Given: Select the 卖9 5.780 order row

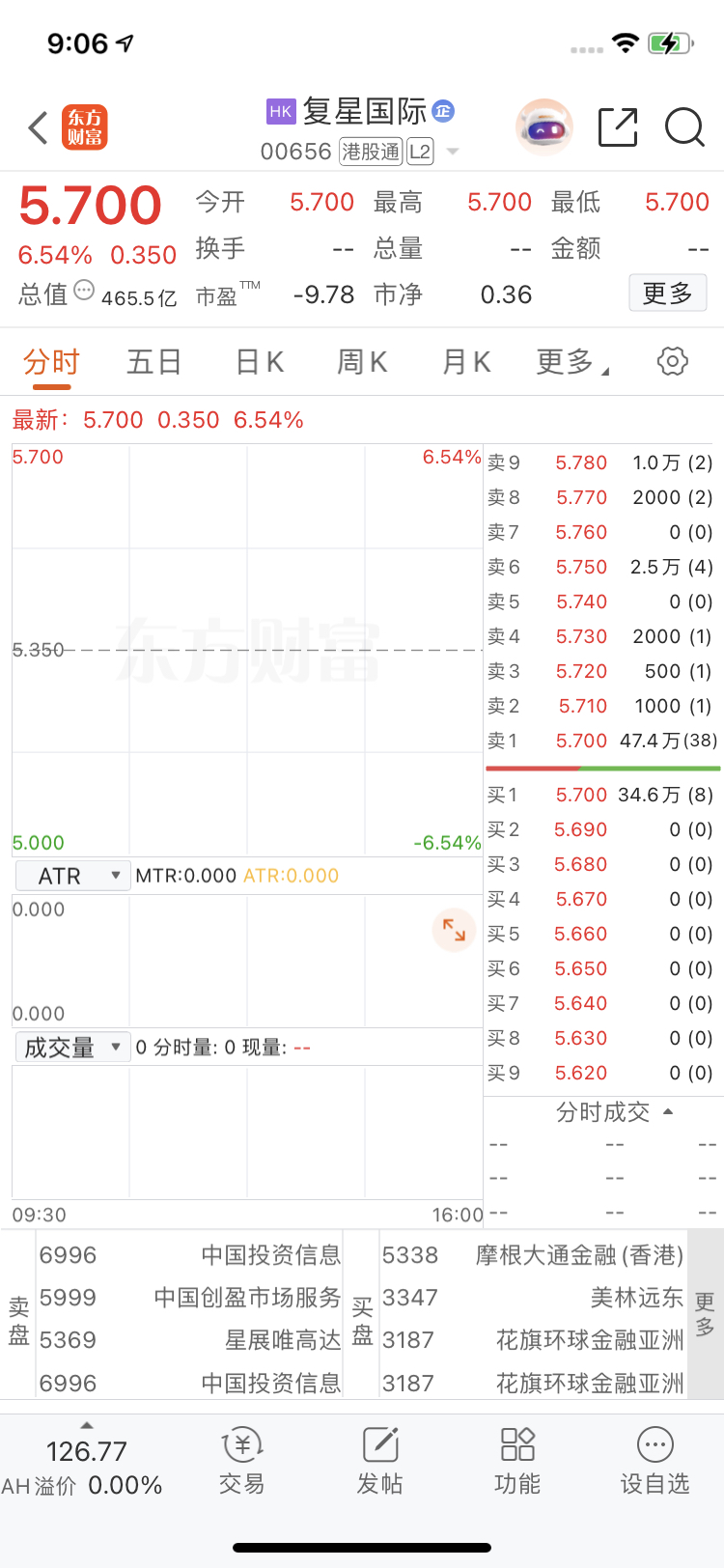Looking at the screenshot, I should (601, 462).
